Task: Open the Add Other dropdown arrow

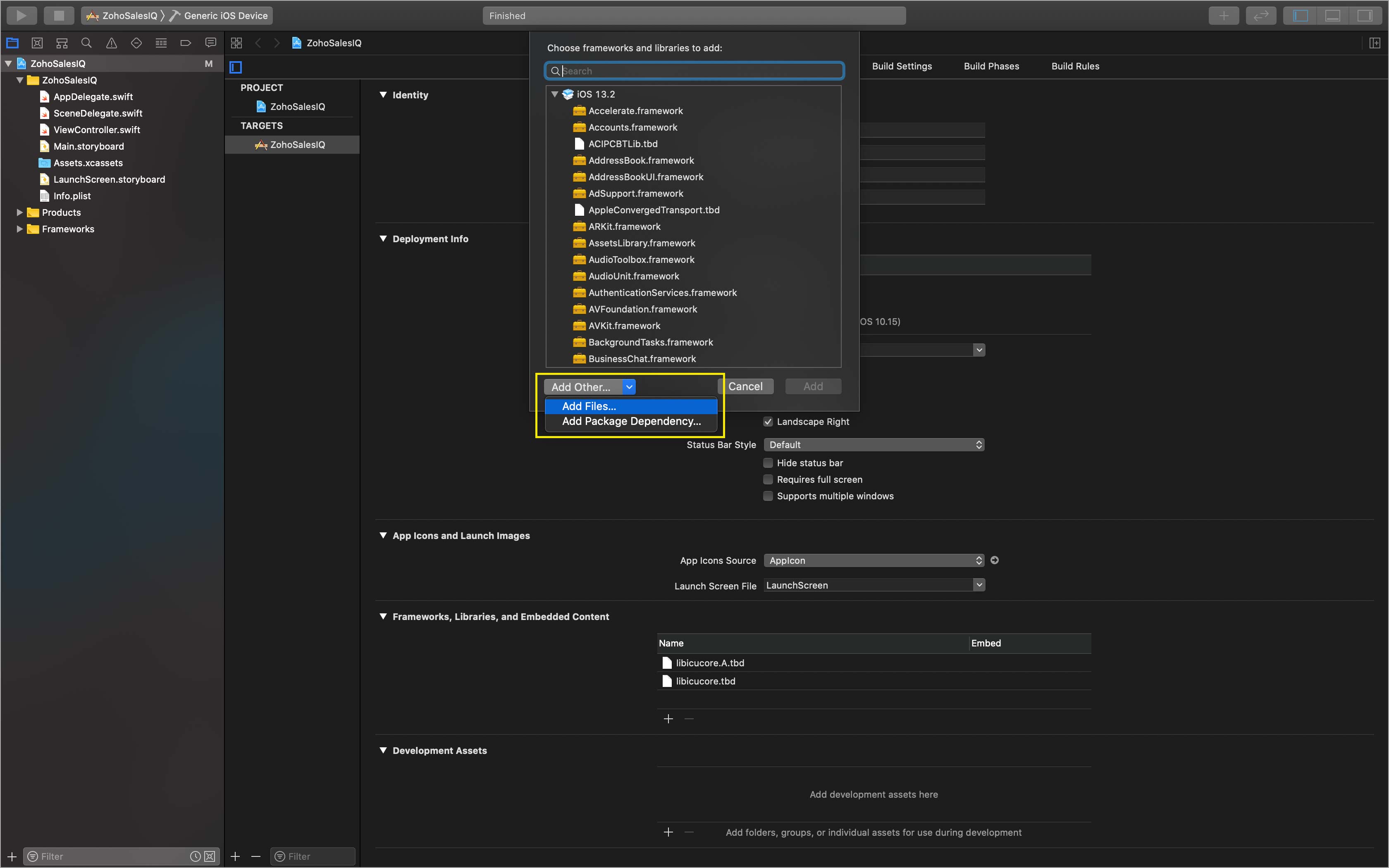Action: [629, 387]
